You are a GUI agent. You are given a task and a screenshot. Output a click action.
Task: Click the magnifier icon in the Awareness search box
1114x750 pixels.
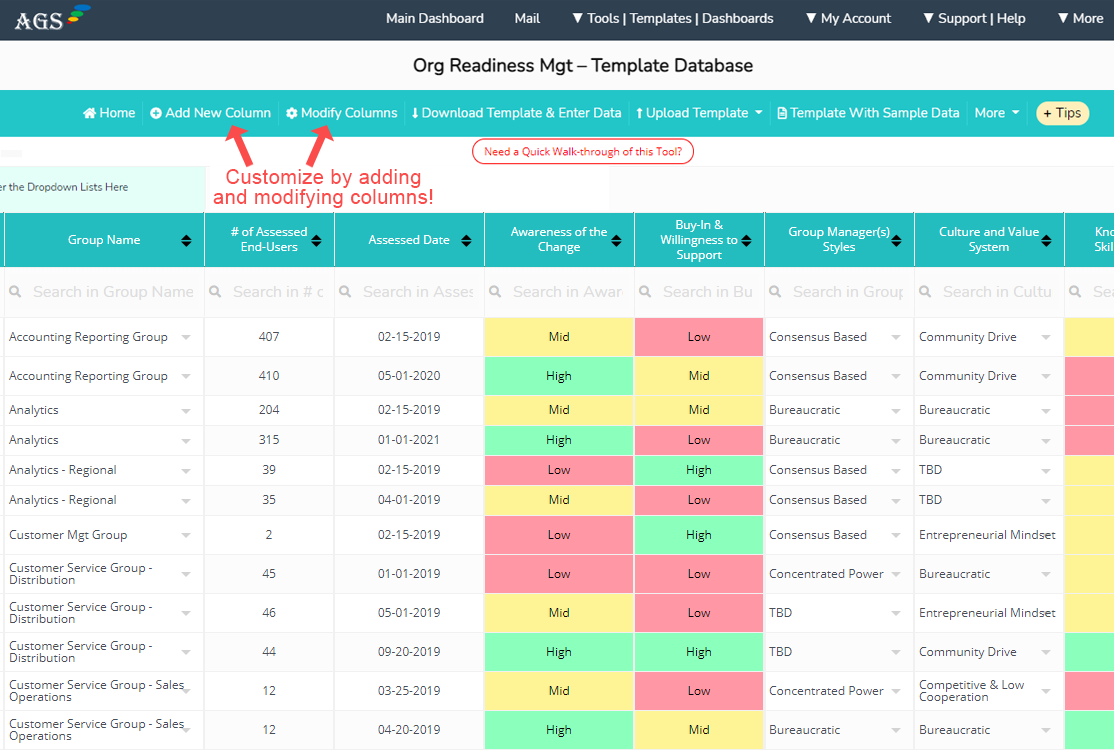(495, 291)
